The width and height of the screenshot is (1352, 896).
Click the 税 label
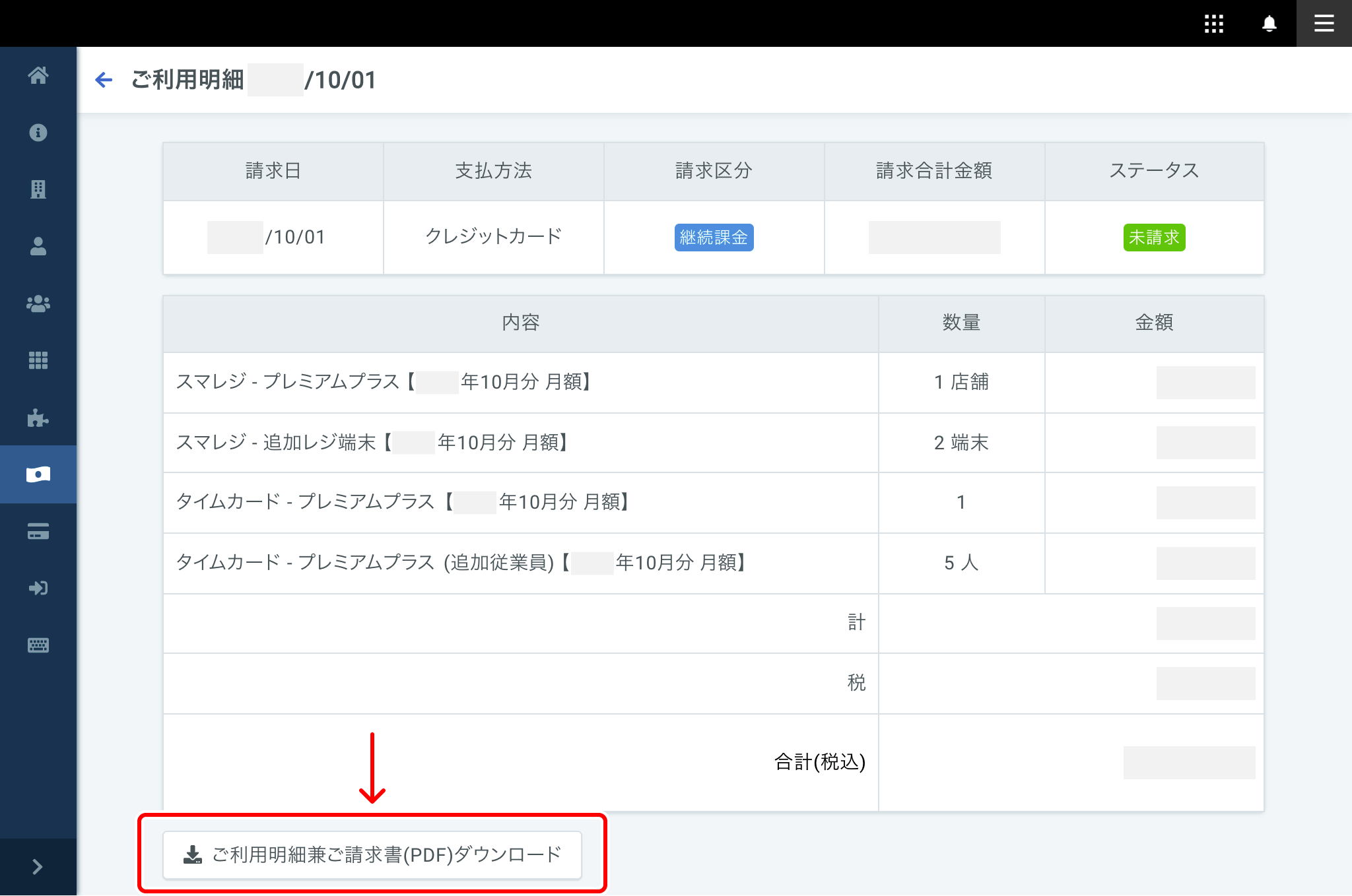coord(856,682)
